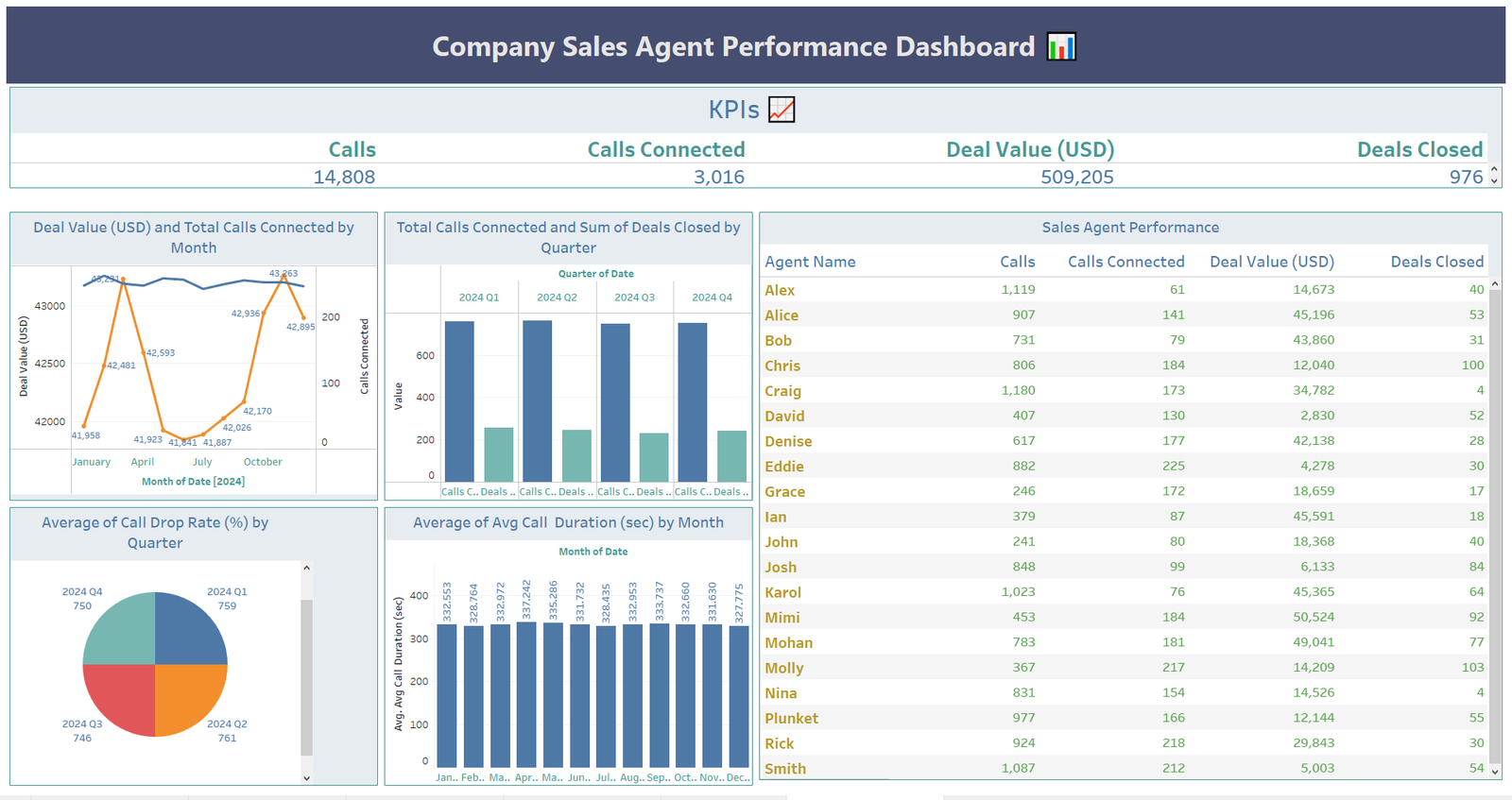The image size is (1512, 800).
Task: Click scroll-up arrow of Sales Agent Performance table
Action: (x=1494, y=284)
